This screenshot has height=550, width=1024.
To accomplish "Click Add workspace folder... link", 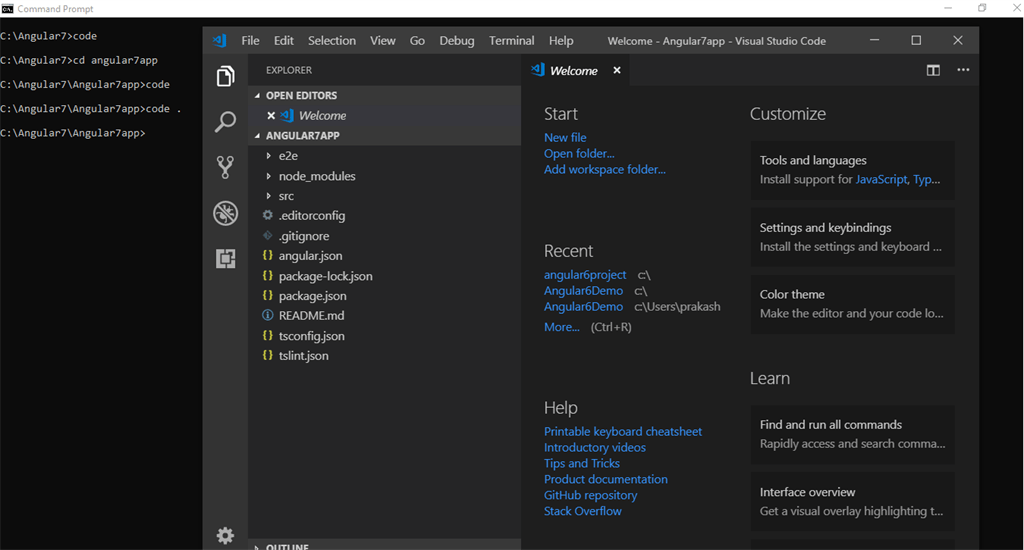I will (x=605, y=169).
